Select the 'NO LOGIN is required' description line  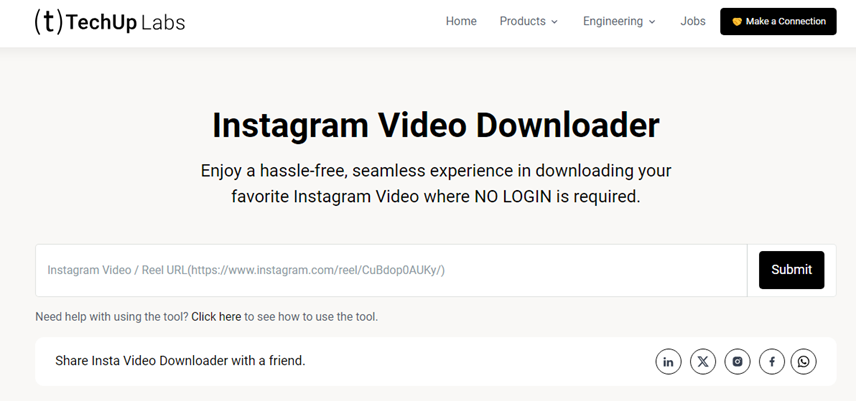click(x=436, y=196)
